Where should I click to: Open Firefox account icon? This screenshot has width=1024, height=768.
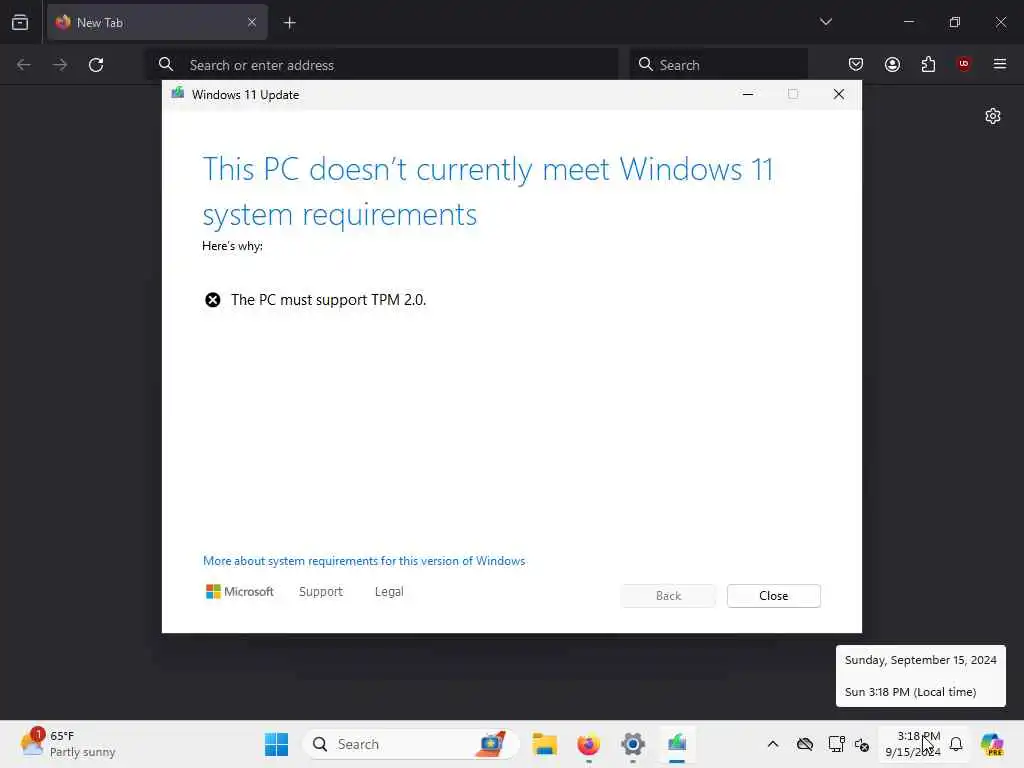click(892, 64)
